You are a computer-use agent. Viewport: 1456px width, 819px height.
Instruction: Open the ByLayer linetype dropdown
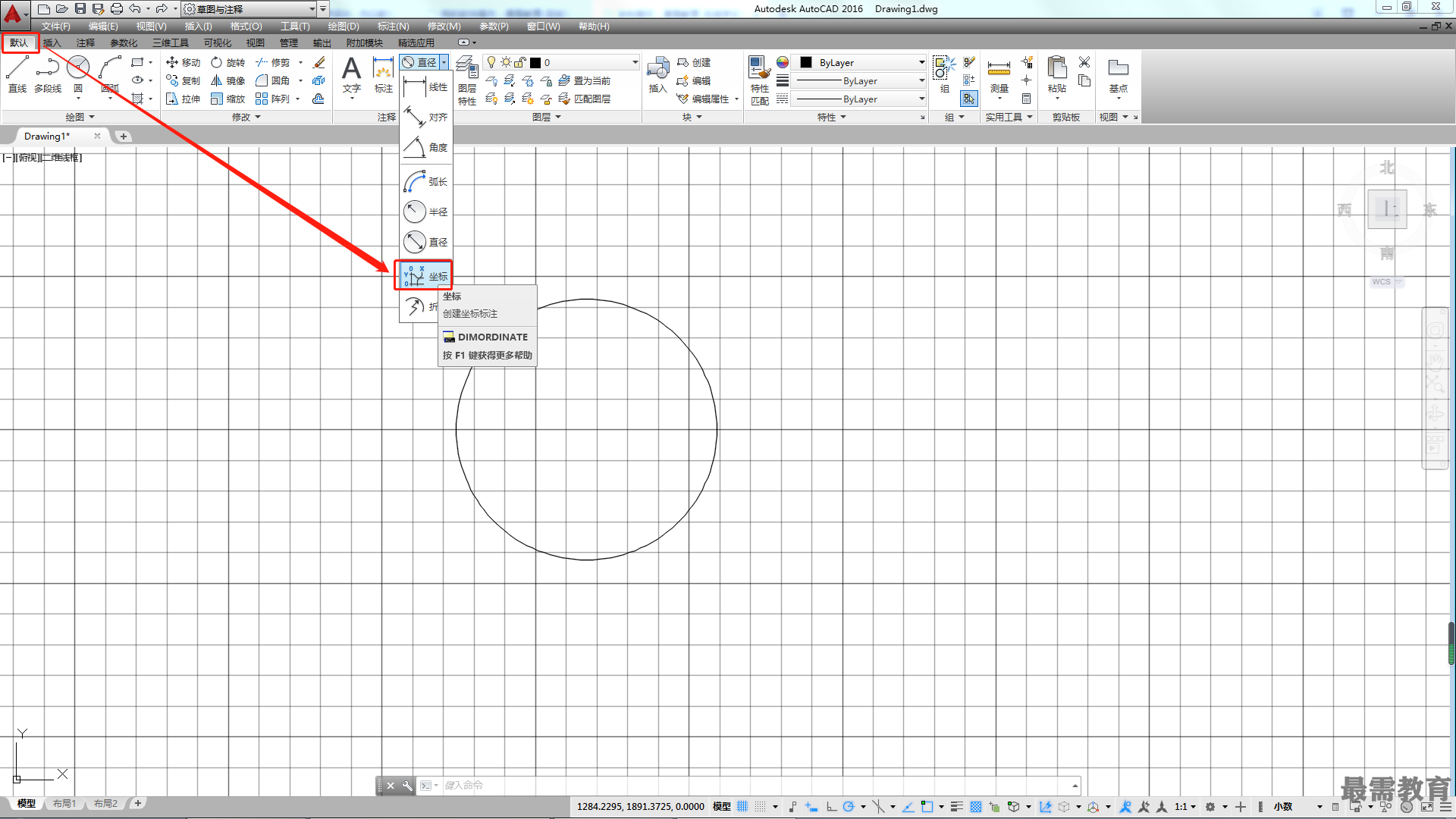point(922,99)
